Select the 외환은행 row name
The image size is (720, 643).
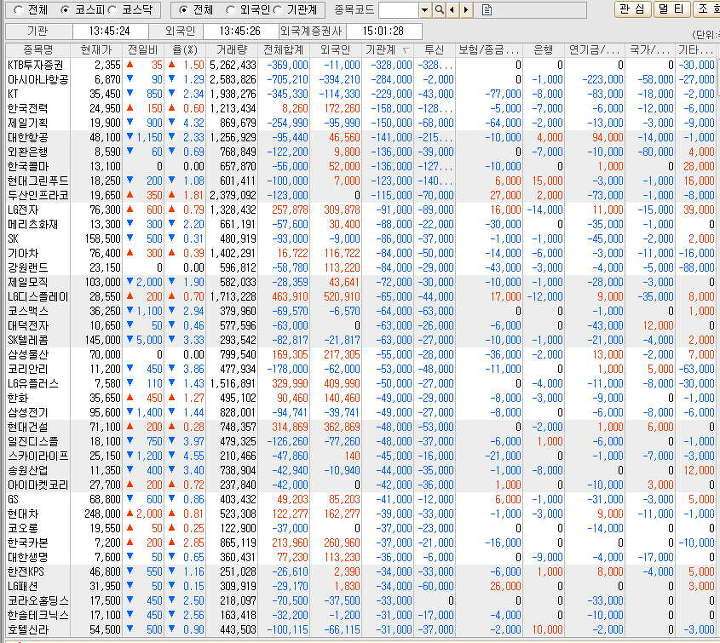(x=28, y=152)
